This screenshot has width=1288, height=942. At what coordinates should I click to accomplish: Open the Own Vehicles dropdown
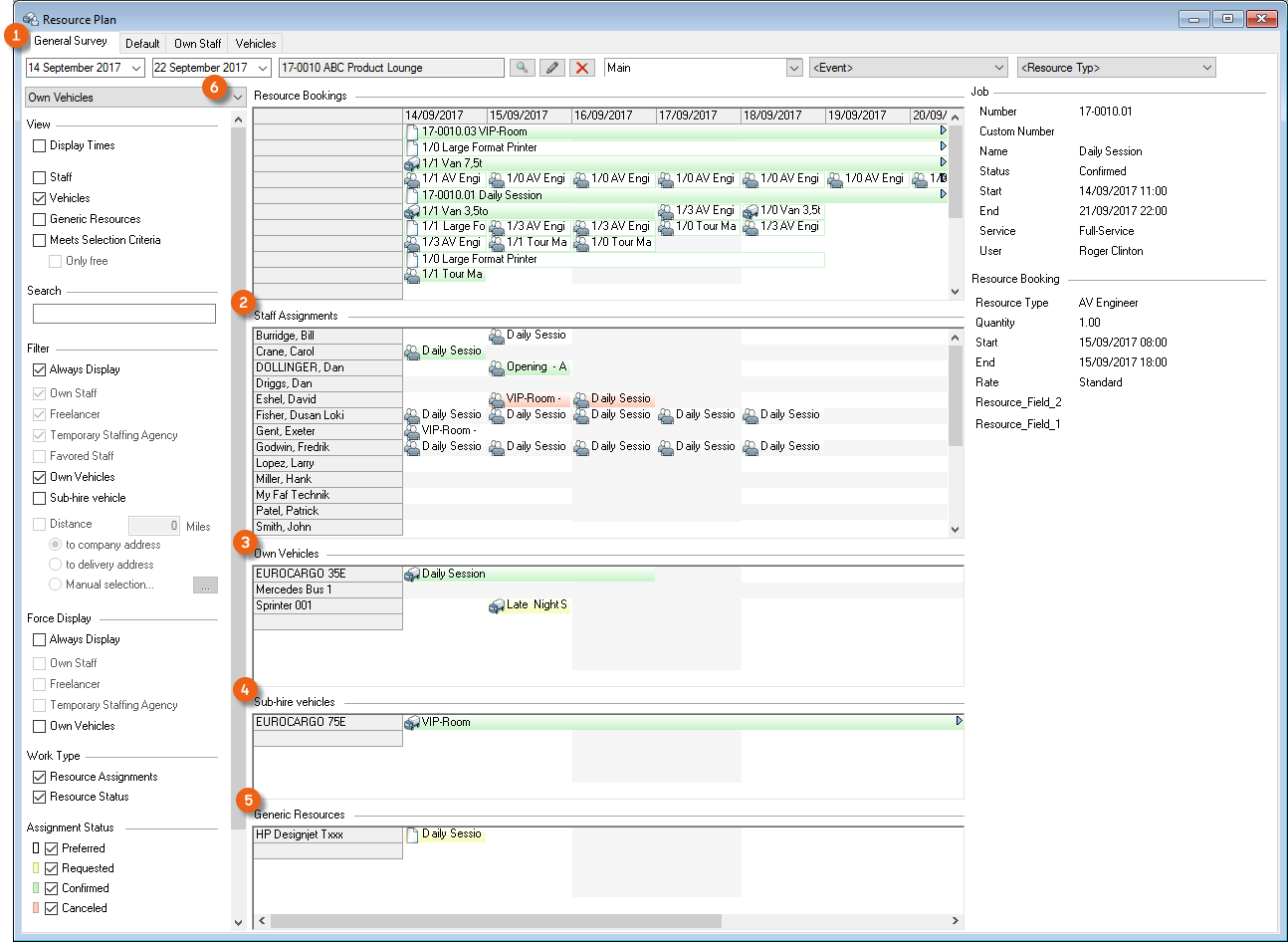[238, 98]
